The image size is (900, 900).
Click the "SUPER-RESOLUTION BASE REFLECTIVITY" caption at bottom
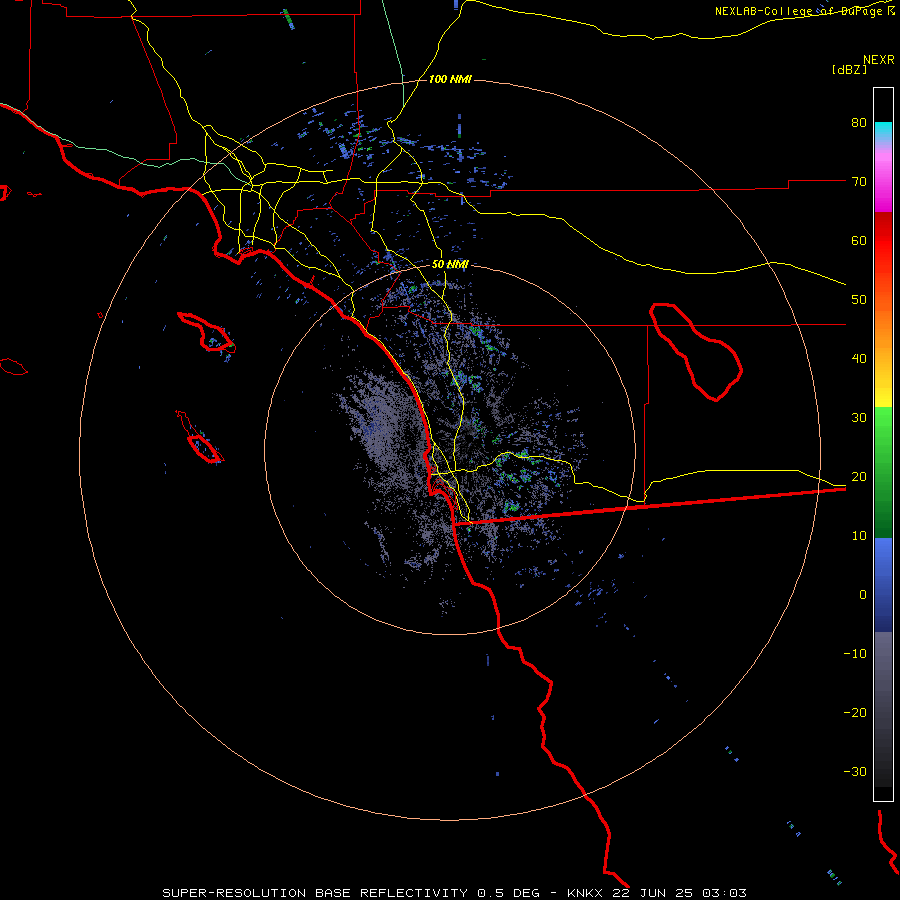[315, 893]
